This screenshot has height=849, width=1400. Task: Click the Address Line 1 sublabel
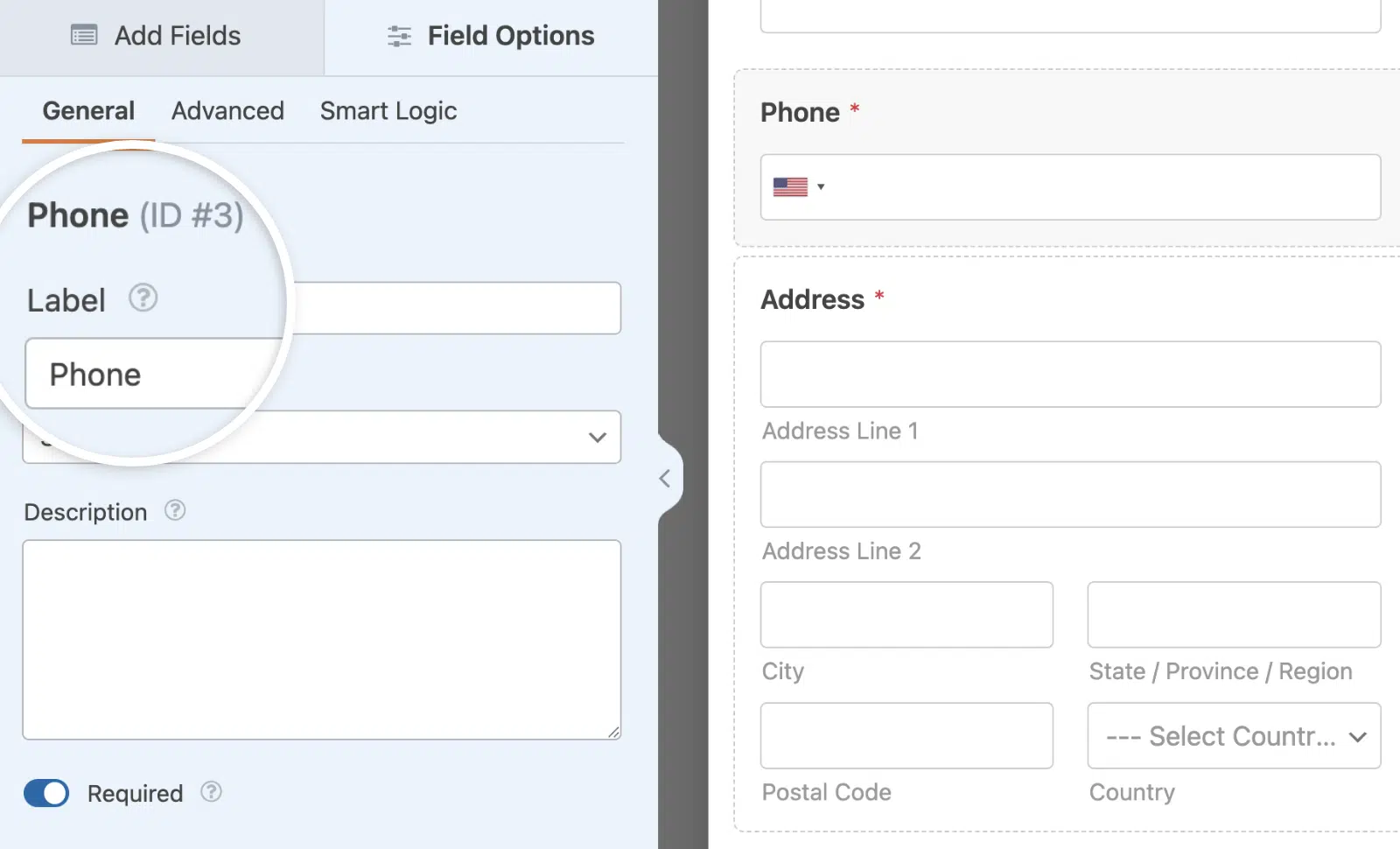tap(840, 431)
